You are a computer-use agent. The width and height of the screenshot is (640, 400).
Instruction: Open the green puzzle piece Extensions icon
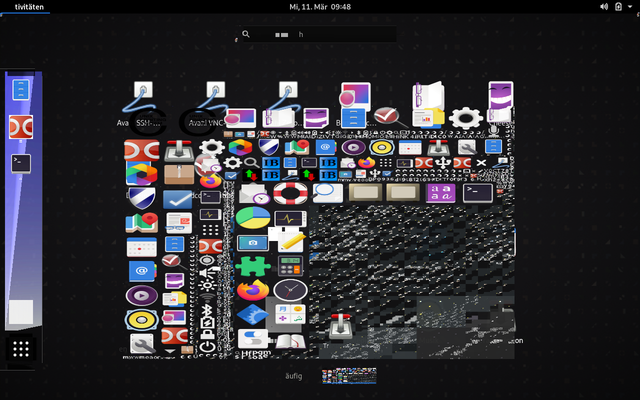[253, 266]
